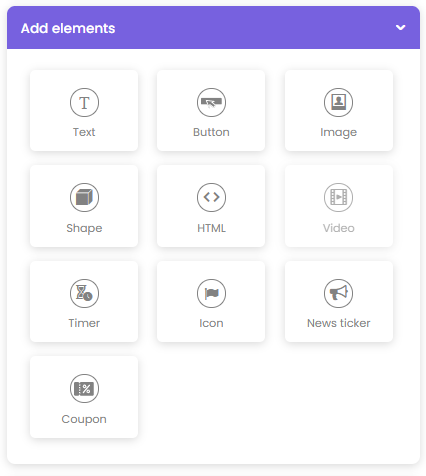The width and height of the screenshot is (426, 476).
Task: Click the "Shape" label text
Action: click(84, 228)
